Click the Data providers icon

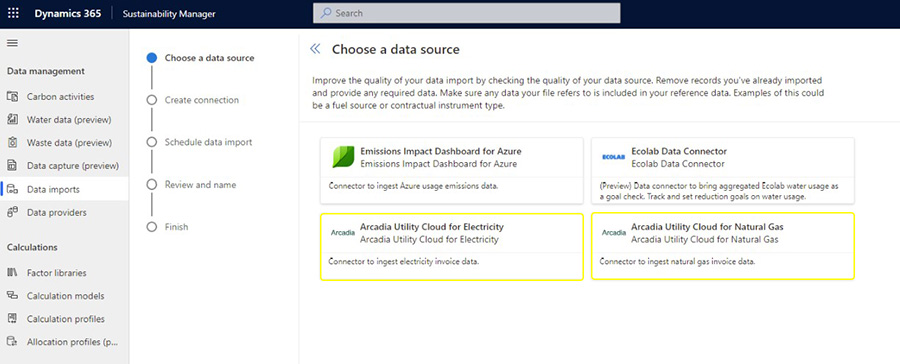(x=13, y=212)
